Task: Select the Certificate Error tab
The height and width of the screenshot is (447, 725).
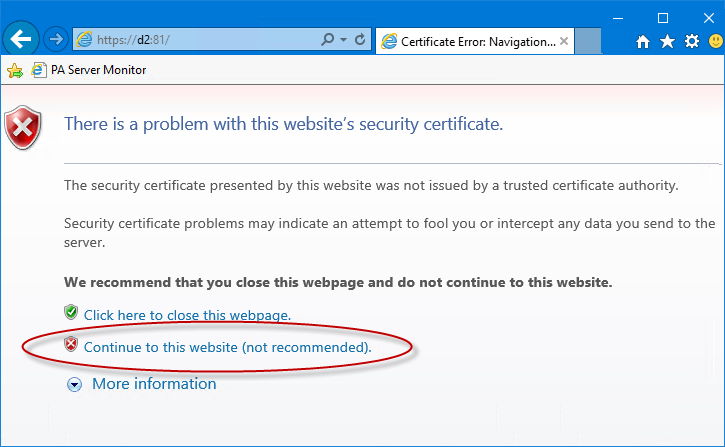Action: [468, 42]
